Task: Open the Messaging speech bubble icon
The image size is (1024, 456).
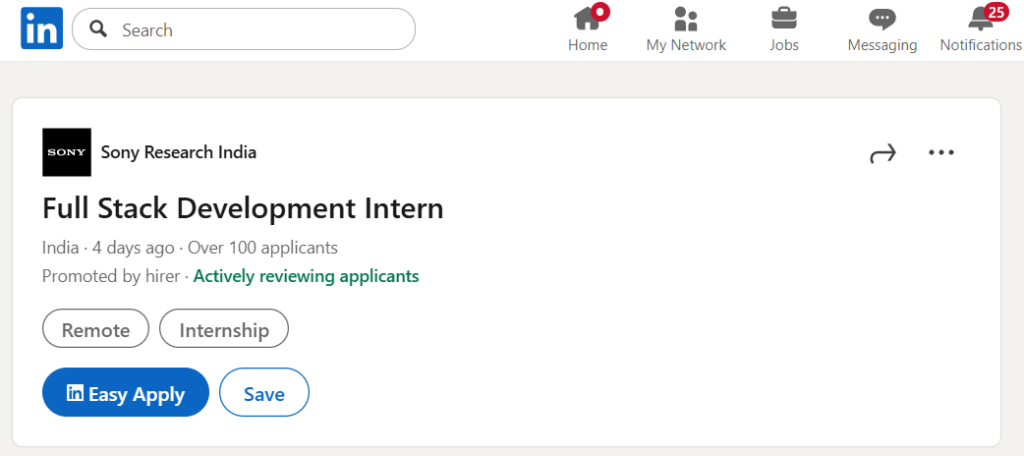Action: [x=881, y=19]
